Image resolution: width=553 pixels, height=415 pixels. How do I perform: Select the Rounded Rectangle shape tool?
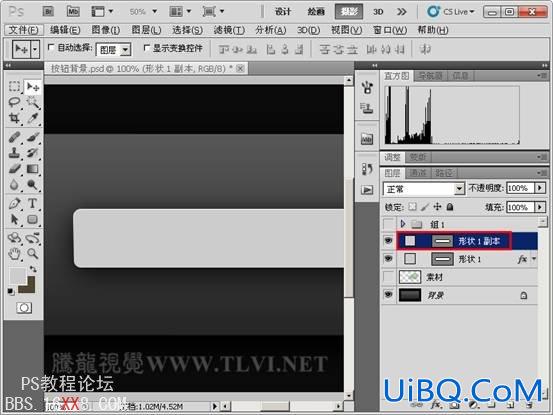point(33,219)
